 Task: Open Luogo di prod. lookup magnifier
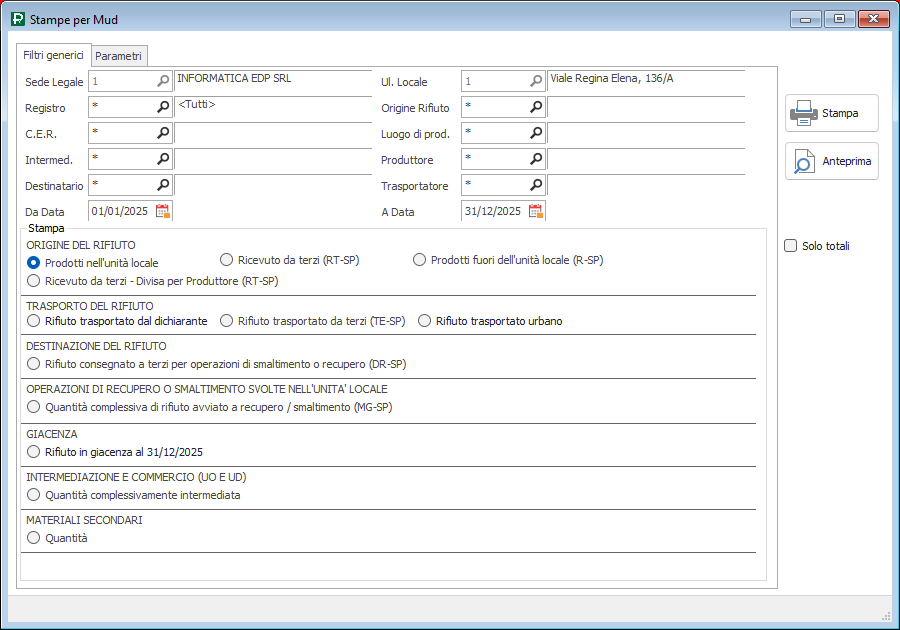(536, 133)
